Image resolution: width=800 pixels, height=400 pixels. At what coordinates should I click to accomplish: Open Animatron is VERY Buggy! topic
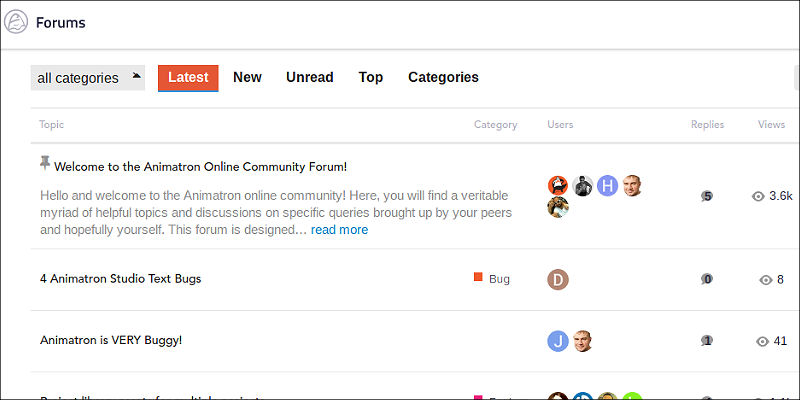(111, 340)
